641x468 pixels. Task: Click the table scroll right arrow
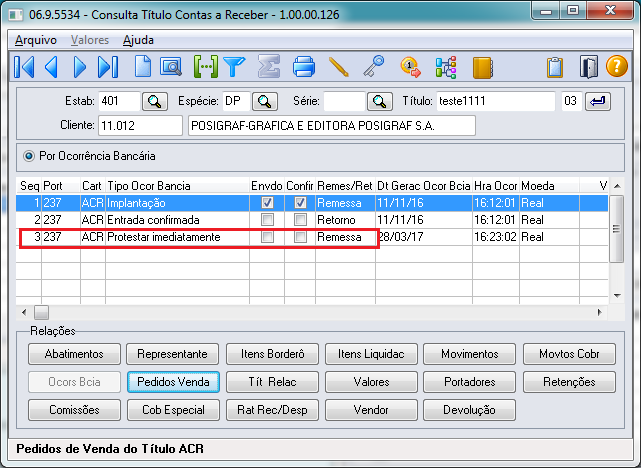click(600, 313)
